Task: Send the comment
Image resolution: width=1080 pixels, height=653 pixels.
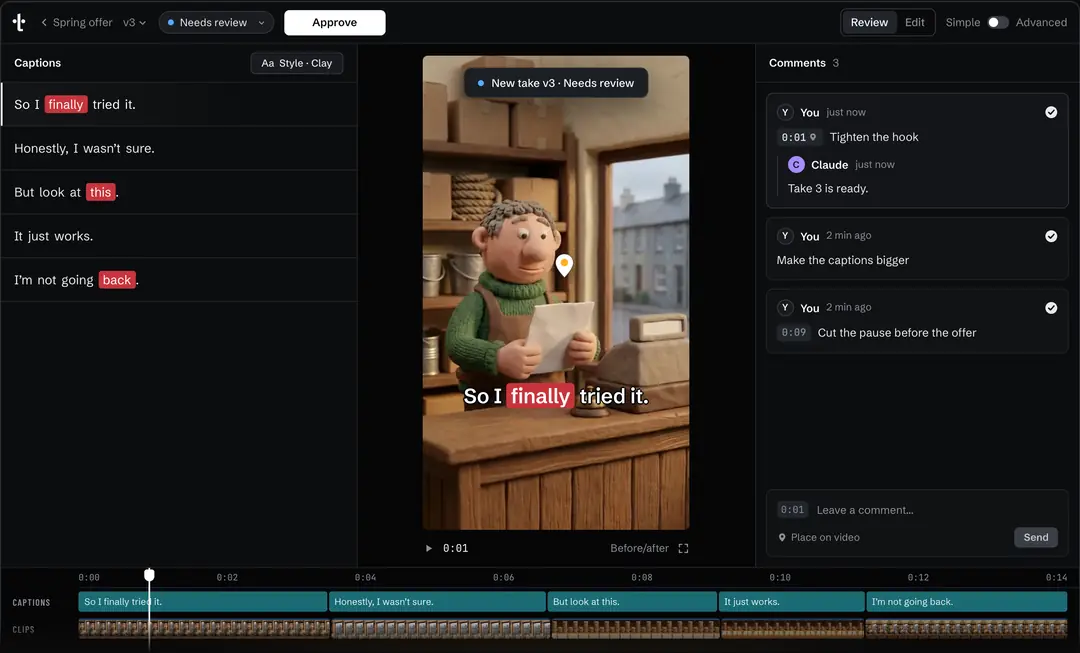Action: pos(1036,537)
